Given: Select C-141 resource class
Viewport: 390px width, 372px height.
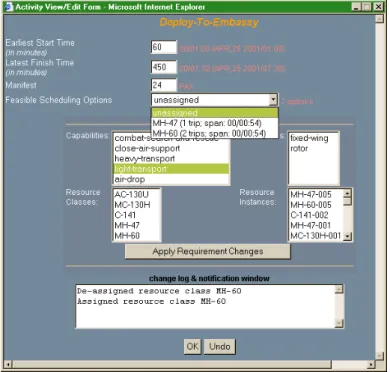Looking at the screenshot, I should coord(137,215).
